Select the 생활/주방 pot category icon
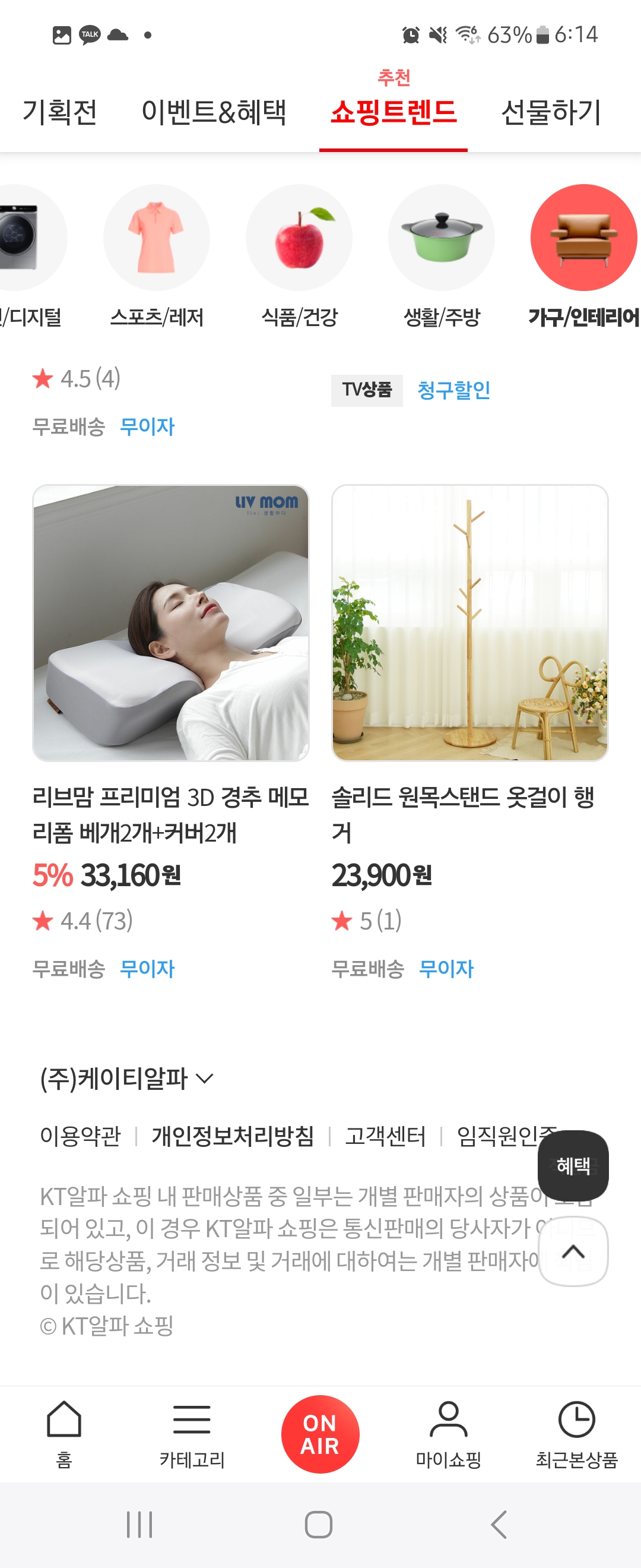 point(442,238)
